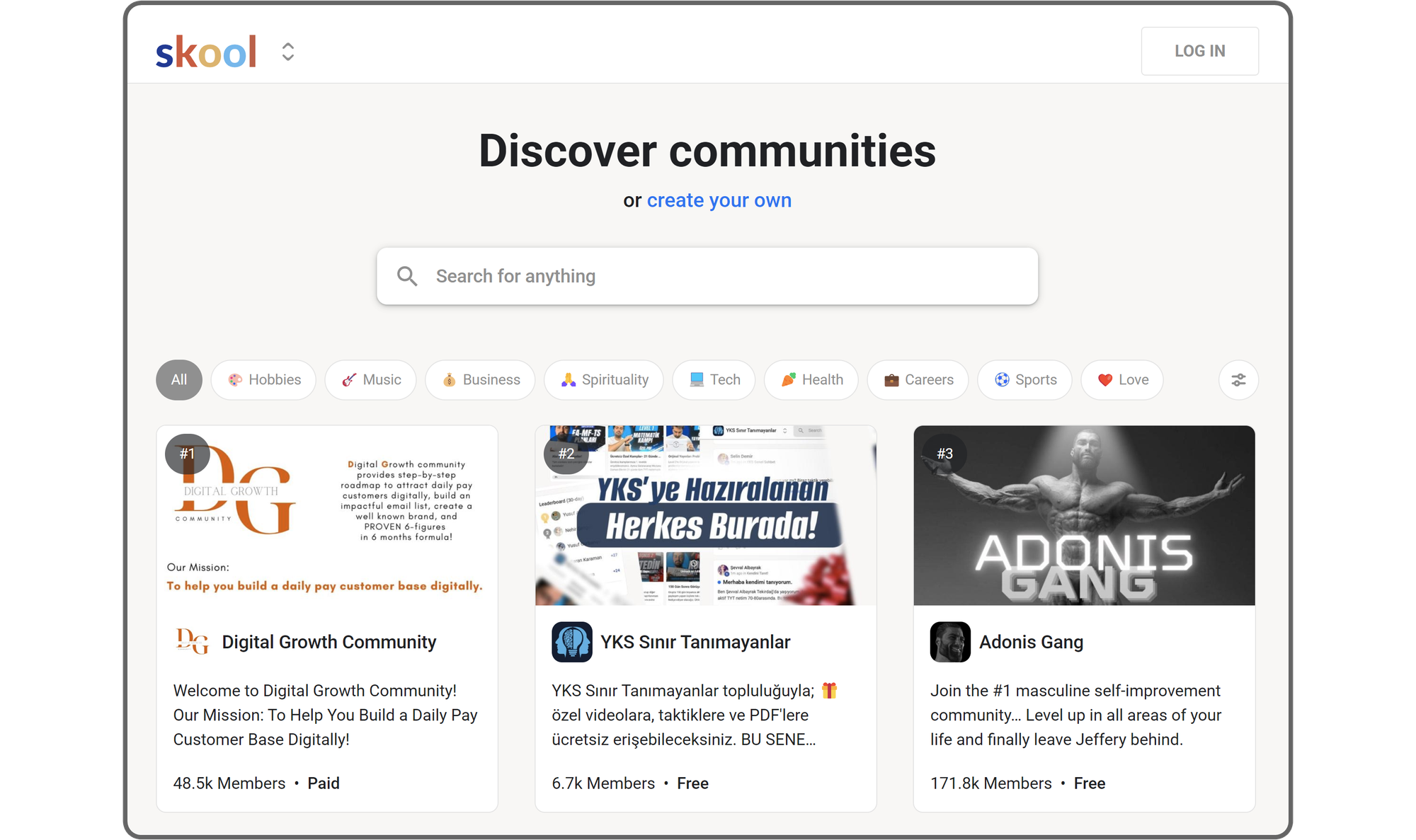1416x840 pixels.
Task: Click the magnifying glass search icon
Action: (x=407, y=276)
